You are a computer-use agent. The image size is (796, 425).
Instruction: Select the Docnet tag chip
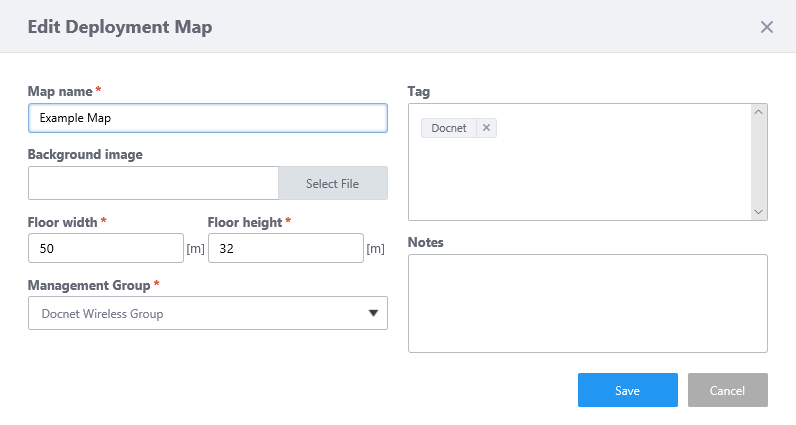pos(449,128)
